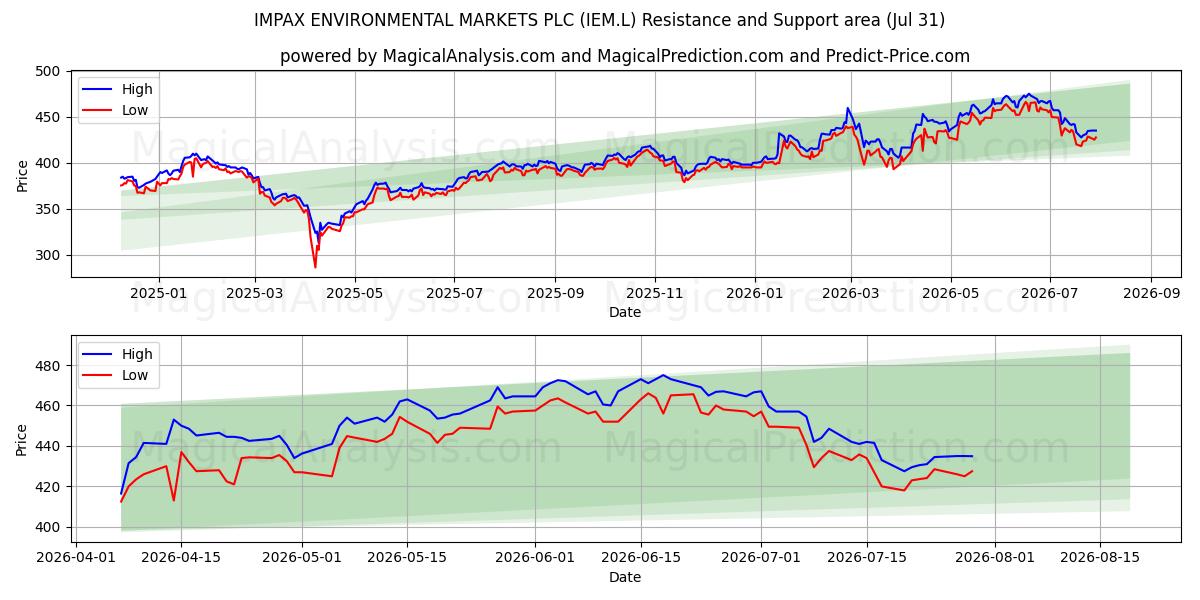Click the Price y-axis title of bottom chart

tap(22, 438)
